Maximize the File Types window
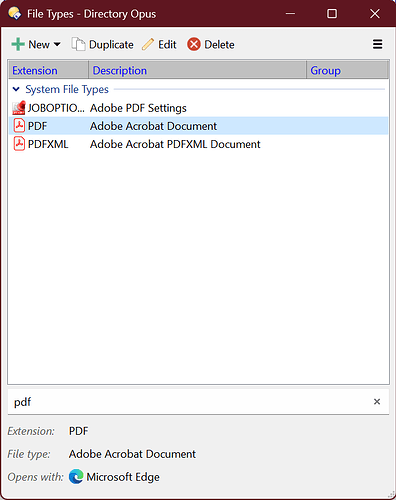 tap(332, 14)
